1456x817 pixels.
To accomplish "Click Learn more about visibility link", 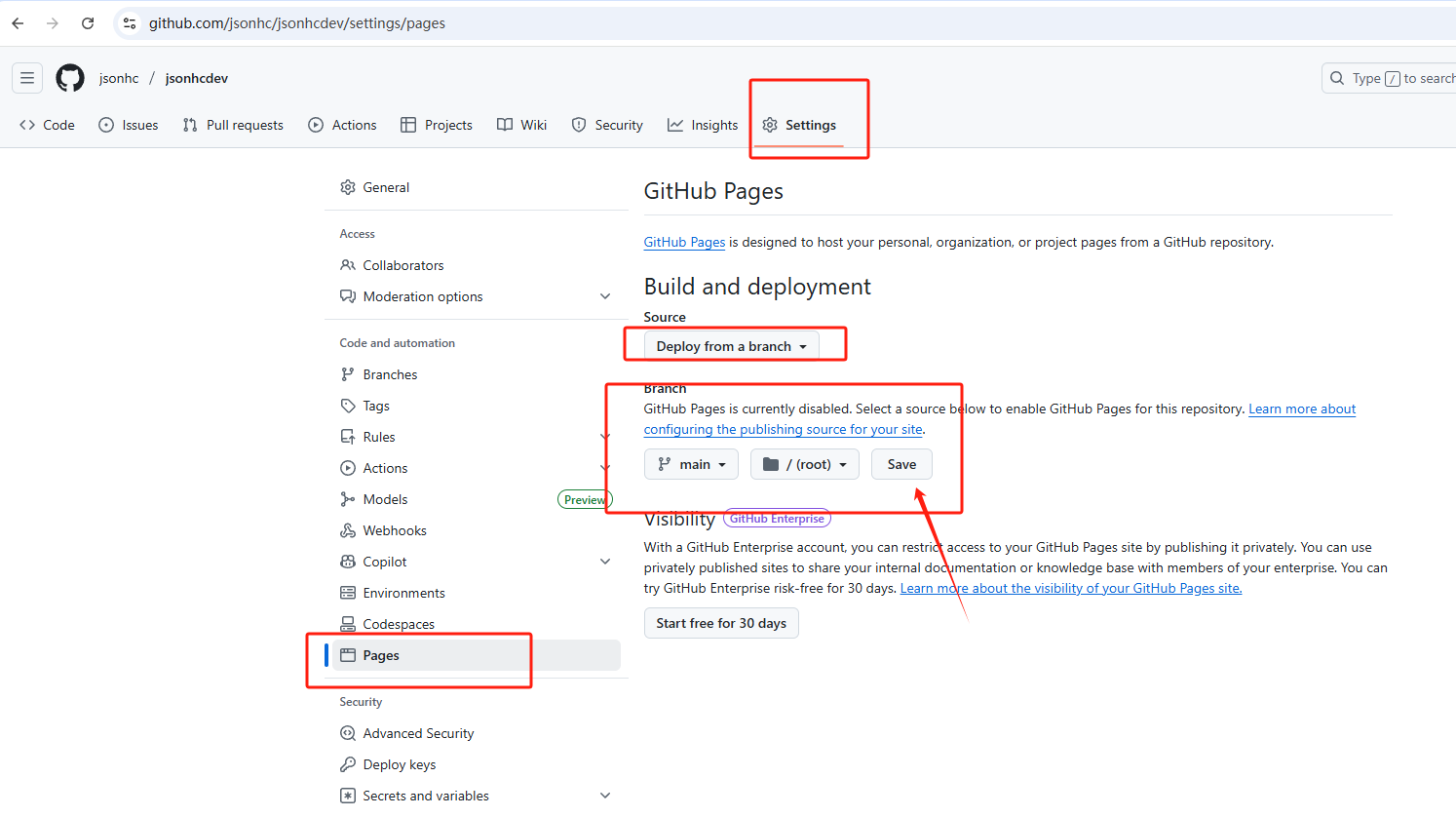I will point(1071,588).
